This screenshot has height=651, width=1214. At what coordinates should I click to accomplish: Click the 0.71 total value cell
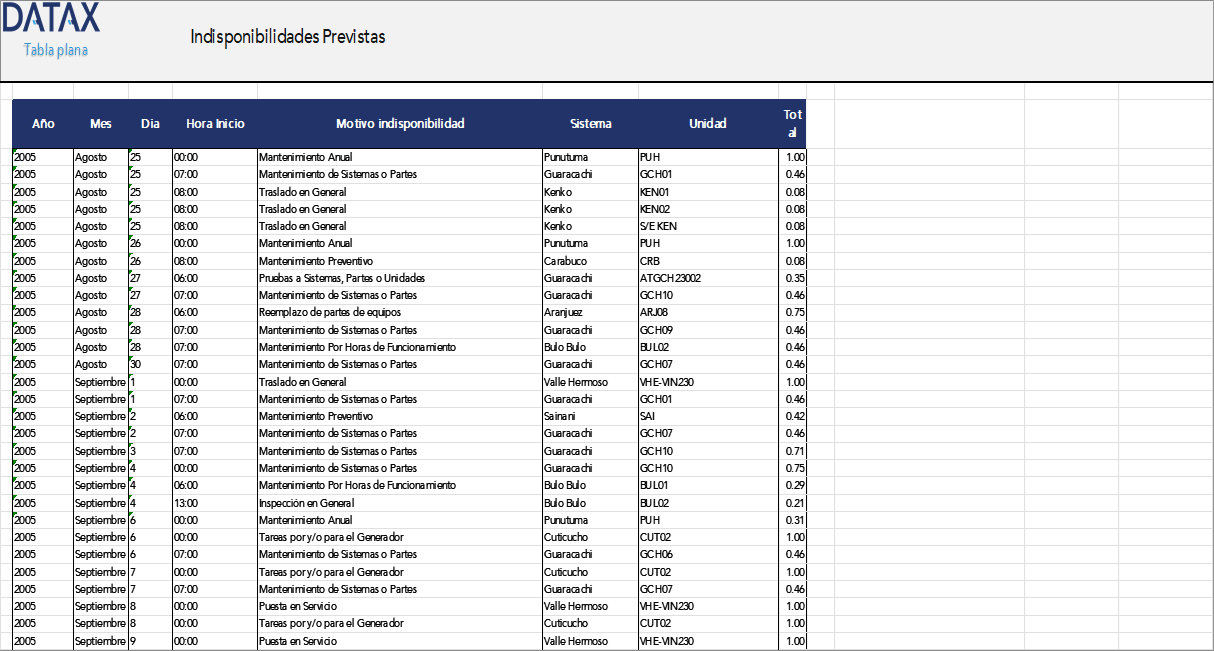tap(795, 451)
